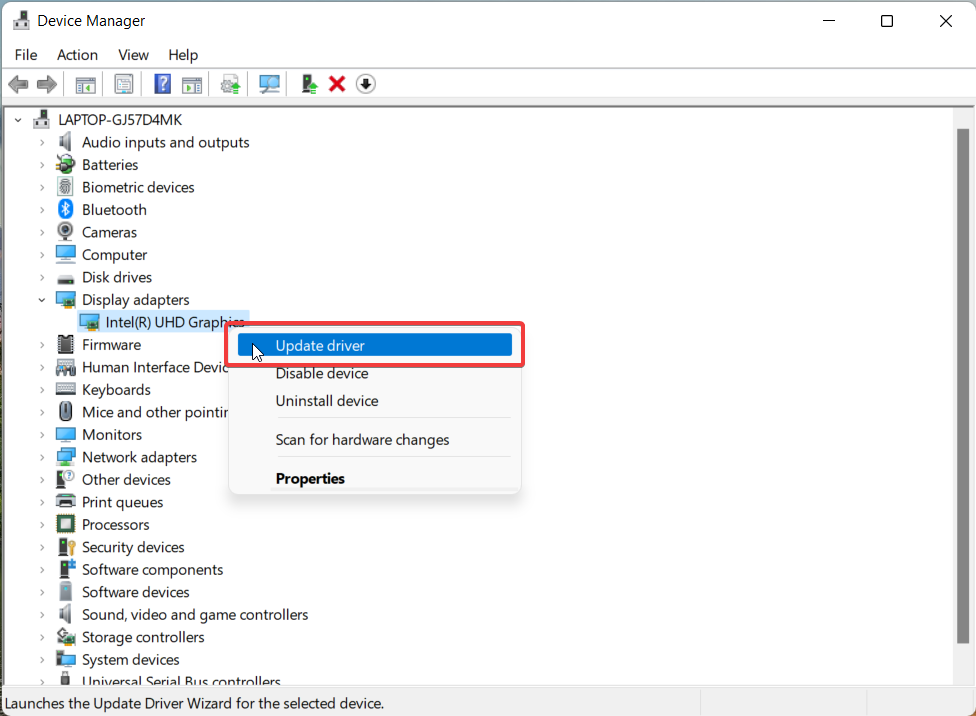Open the Action menu
This screenshot has width=976, height=716.
point(77,55)
